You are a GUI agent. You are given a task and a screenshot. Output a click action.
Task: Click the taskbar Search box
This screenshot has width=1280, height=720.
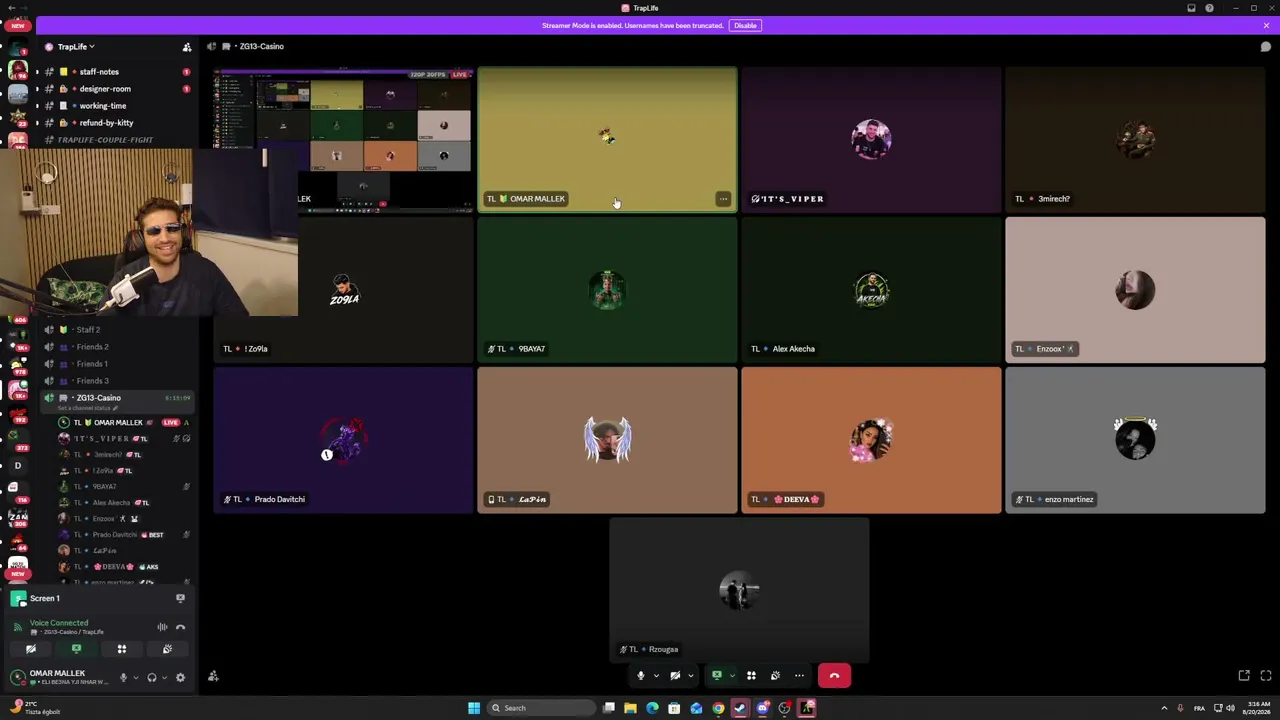tap(539, 708)
